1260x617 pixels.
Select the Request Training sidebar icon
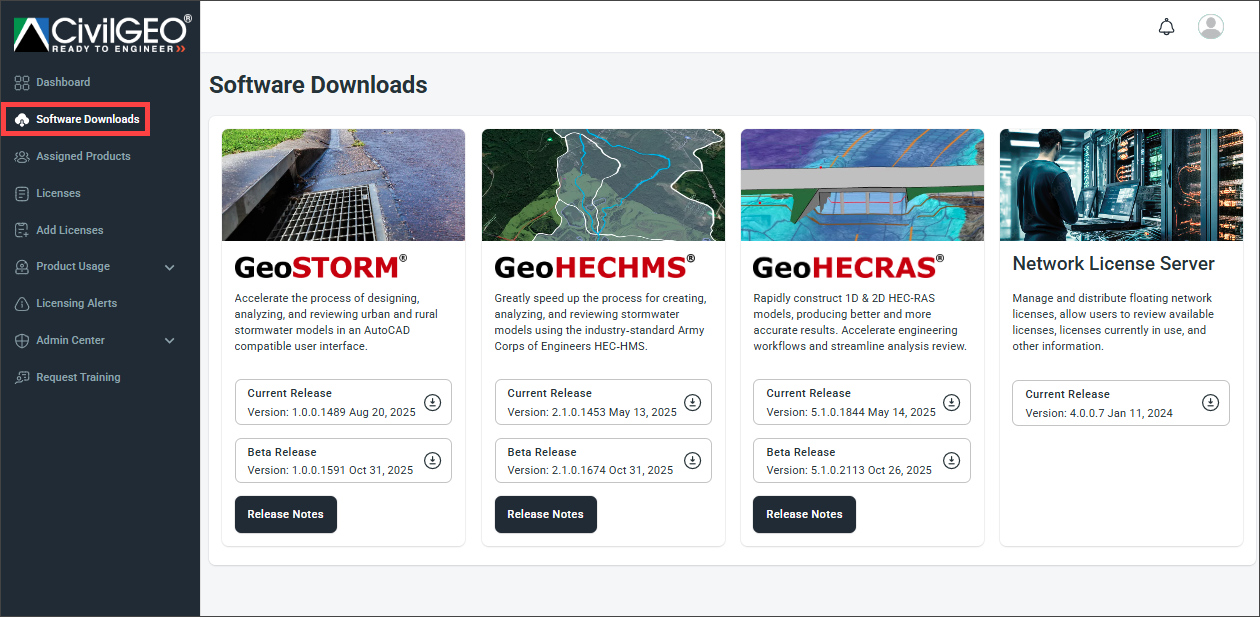[x=20, y=377]
